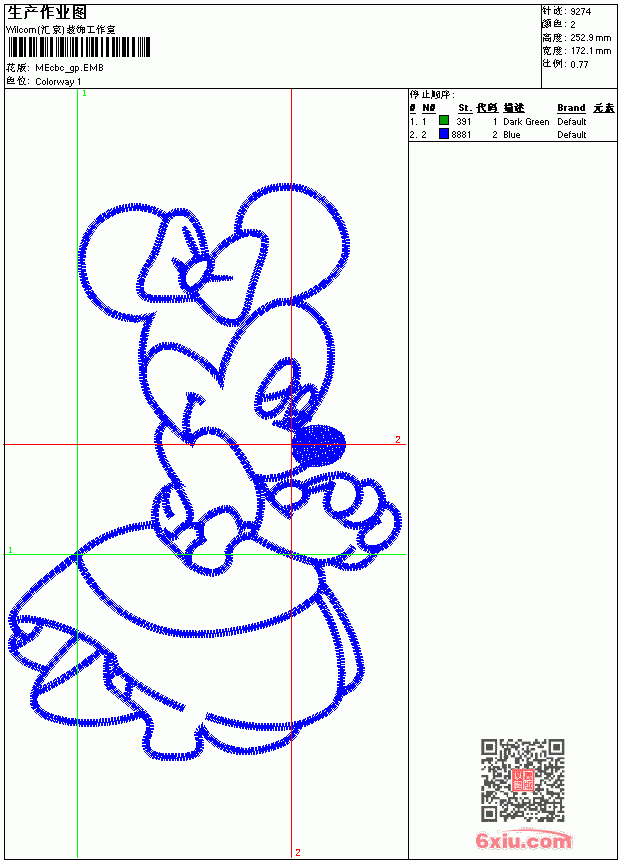Click the Dark Green color swatch
620x860 pixels.
pos(444,121)
